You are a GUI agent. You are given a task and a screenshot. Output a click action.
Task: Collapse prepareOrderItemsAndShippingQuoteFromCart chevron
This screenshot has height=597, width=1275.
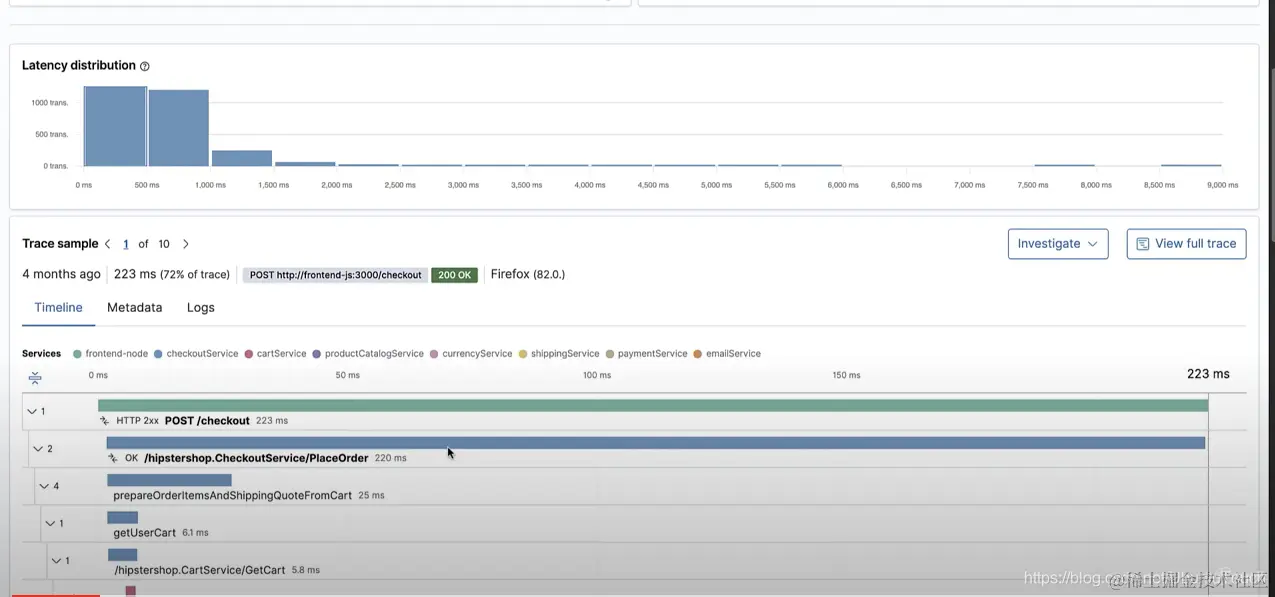point(44,486)
